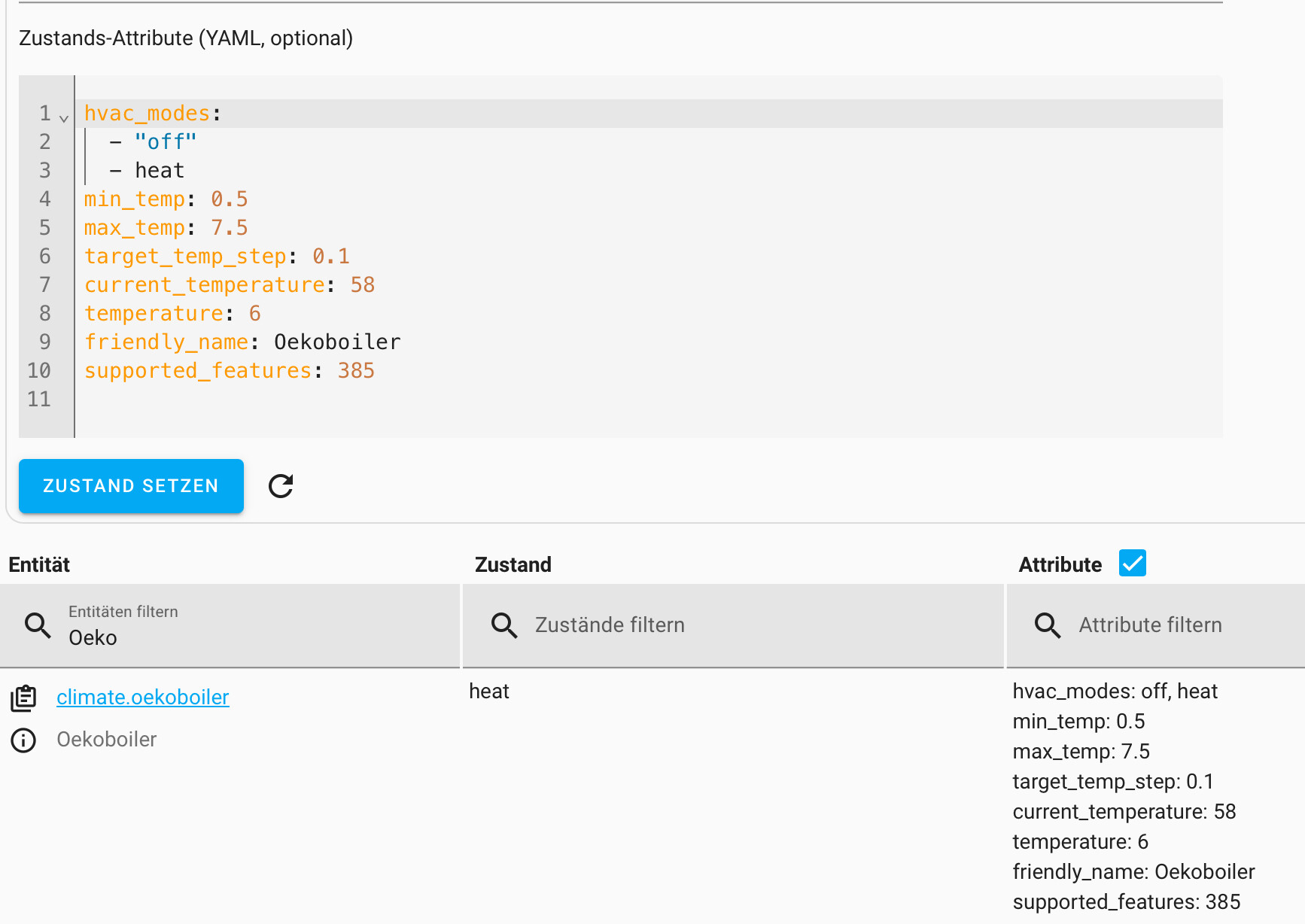Click the heat state value in Zustand column
The height and width of the screenshot is (924, 1305).
click(x=489, y=691)
